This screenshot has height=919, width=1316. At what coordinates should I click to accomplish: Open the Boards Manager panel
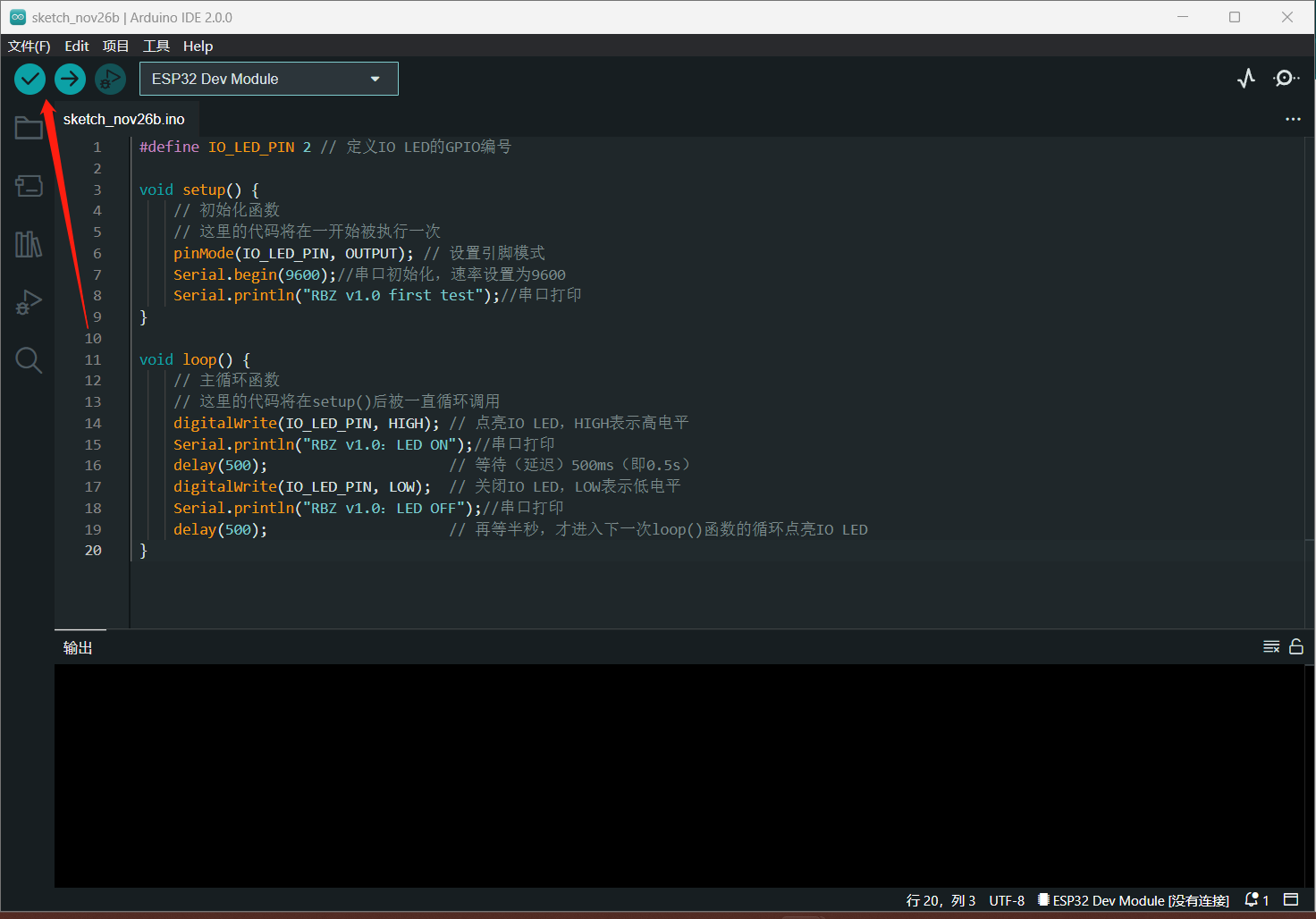point(29,185)
